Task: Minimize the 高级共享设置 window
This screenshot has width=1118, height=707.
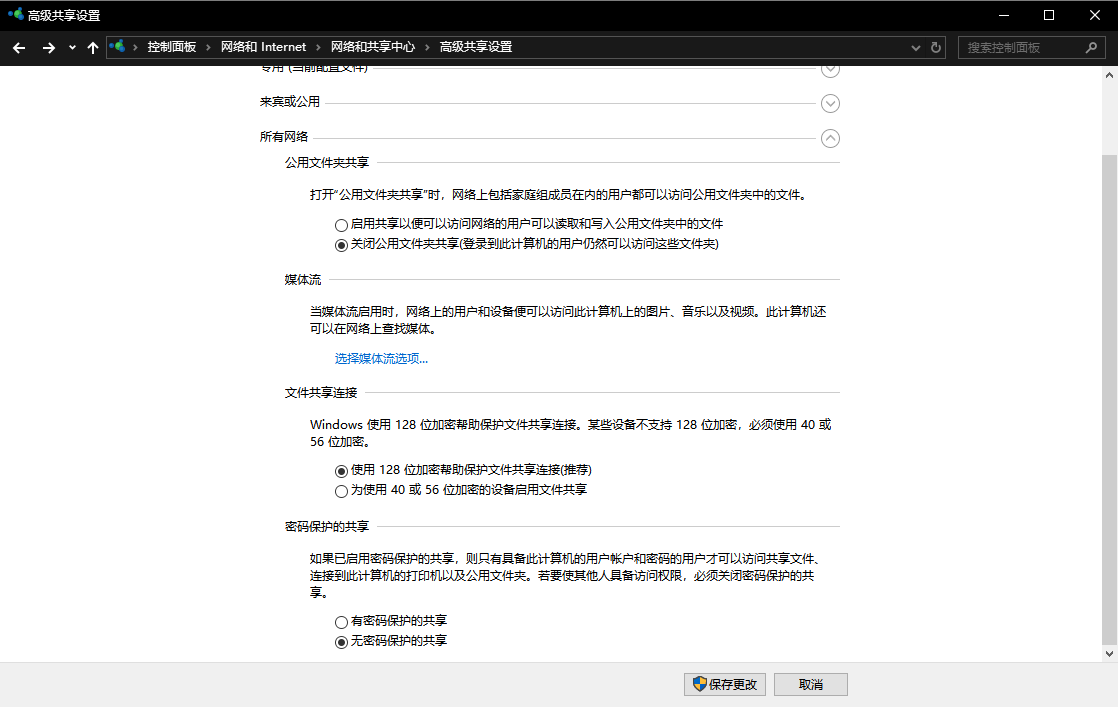Action: pyautogui.click(x=1004, y=15)
